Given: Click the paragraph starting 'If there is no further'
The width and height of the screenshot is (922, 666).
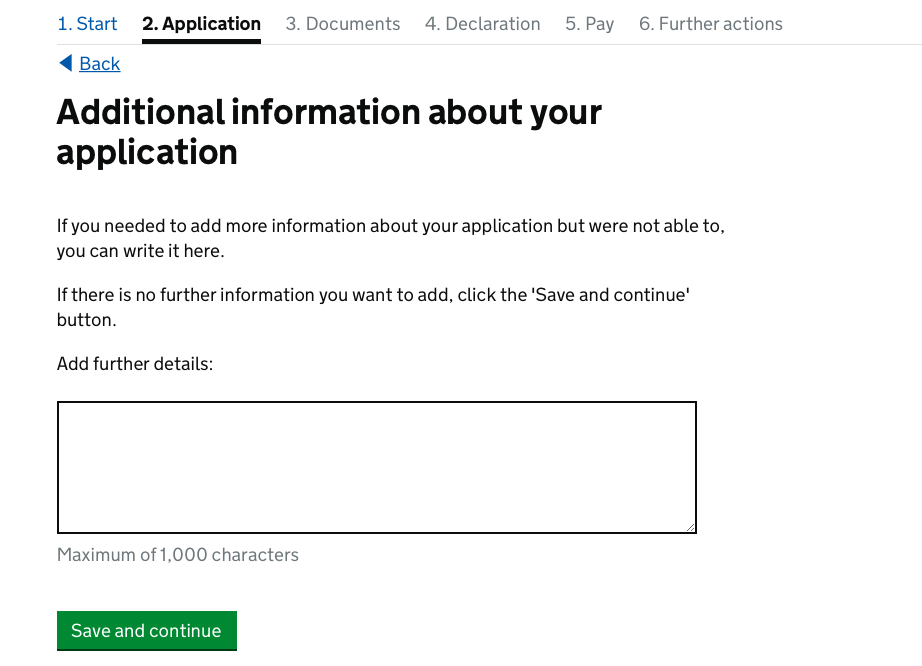Looking at the screenshot, I should click(373, 307).
